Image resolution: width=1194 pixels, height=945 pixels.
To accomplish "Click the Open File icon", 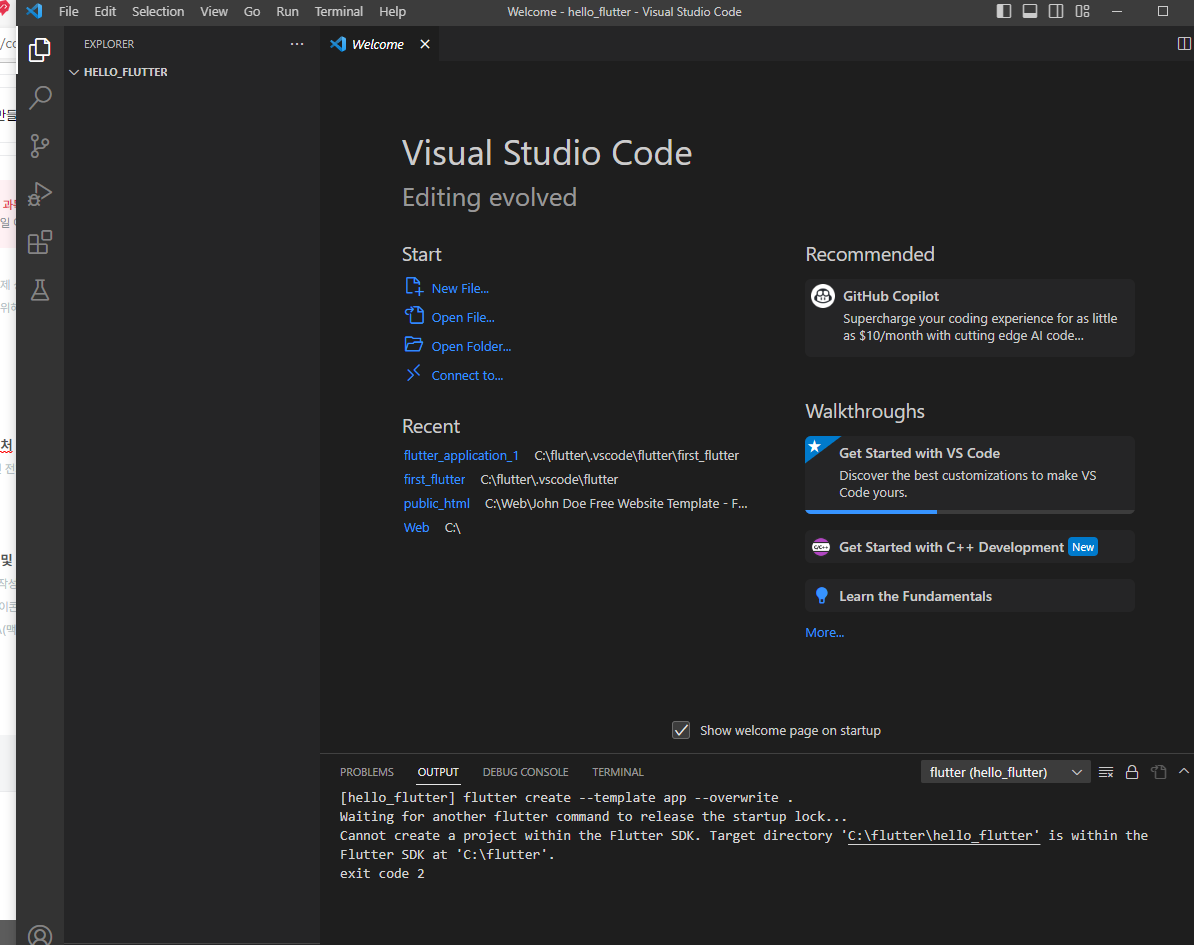I will (413, 315).
